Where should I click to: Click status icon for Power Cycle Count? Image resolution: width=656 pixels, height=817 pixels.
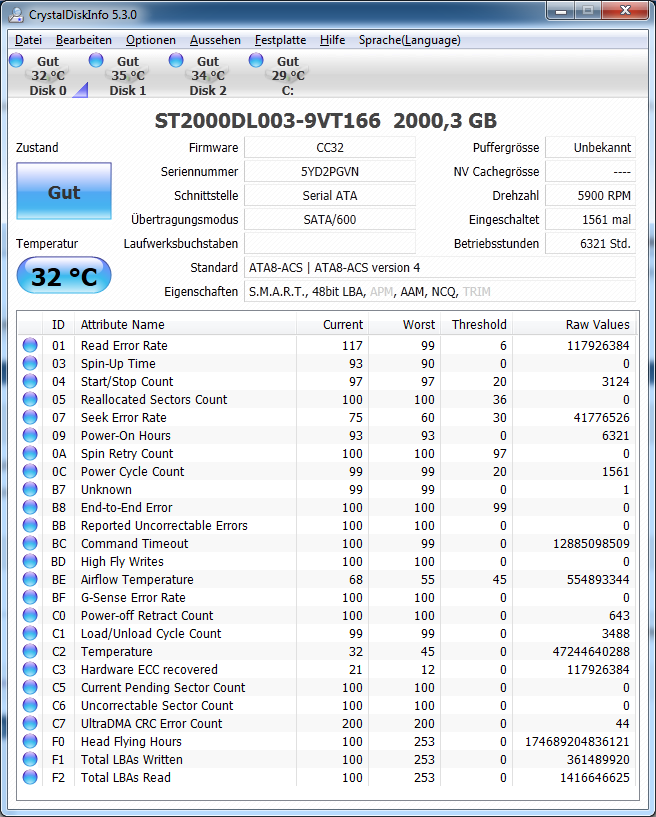(x=30, y=471)
